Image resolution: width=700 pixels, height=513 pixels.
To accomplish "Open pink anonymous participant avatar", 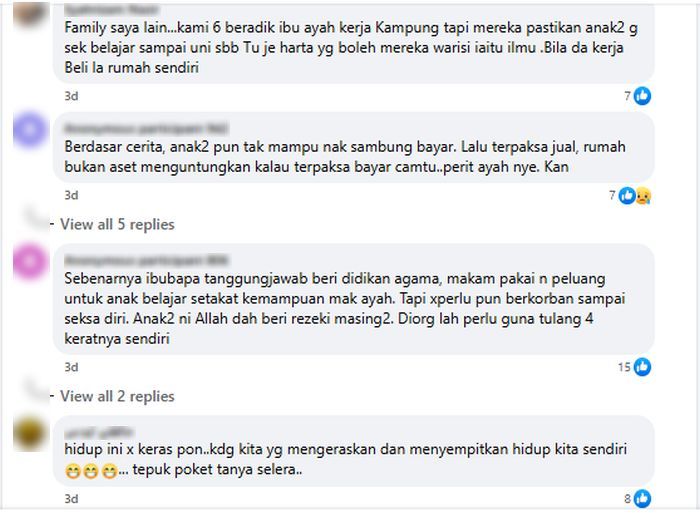I will [x=29, y=261].
